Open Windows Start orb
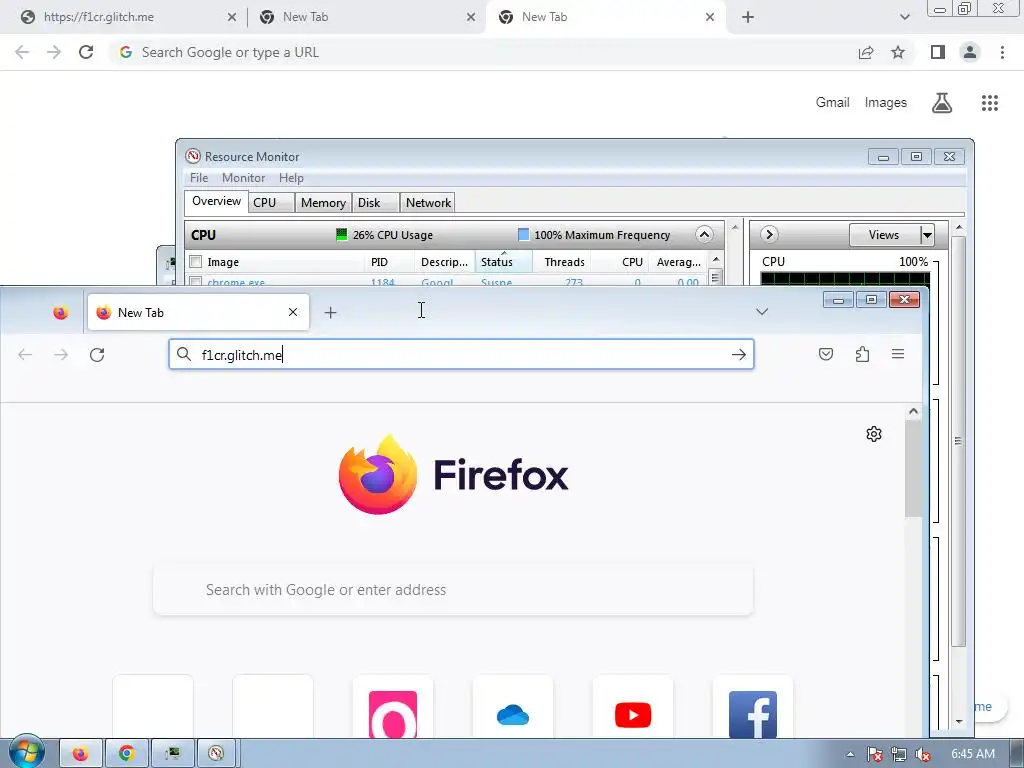This screenshot has height=768, width=1024. [x=26, y=752]
